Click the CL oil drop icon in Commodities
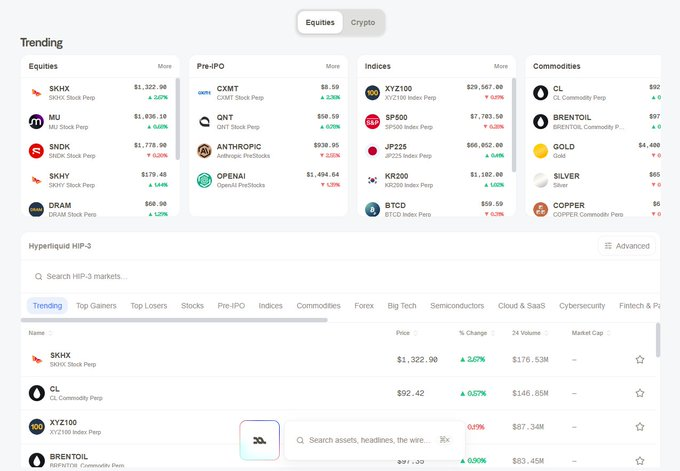Screen dimensions: 680x471 540,93
